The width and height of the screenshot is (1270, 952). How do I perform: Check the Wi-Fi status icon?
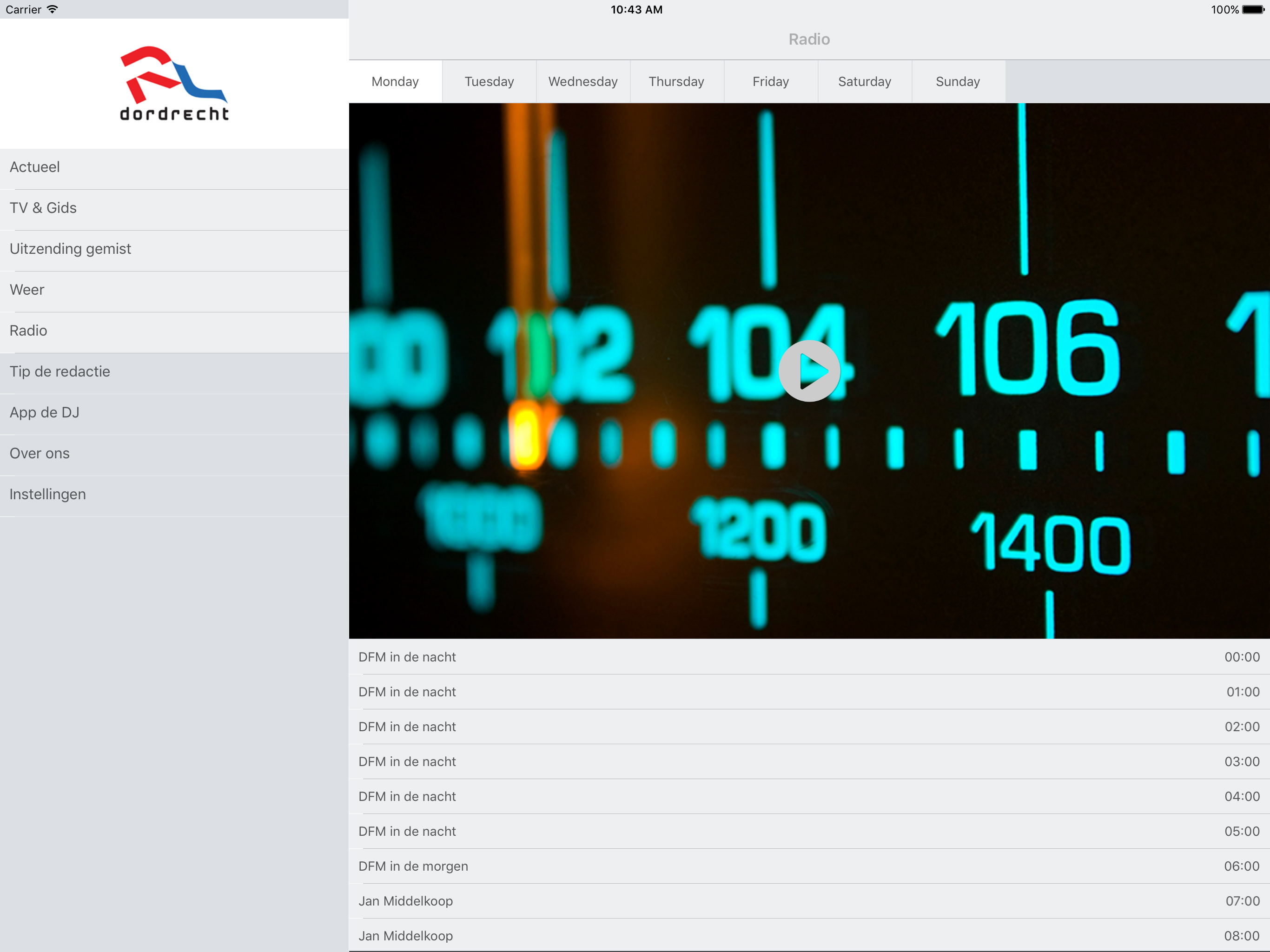click(52, 9)
